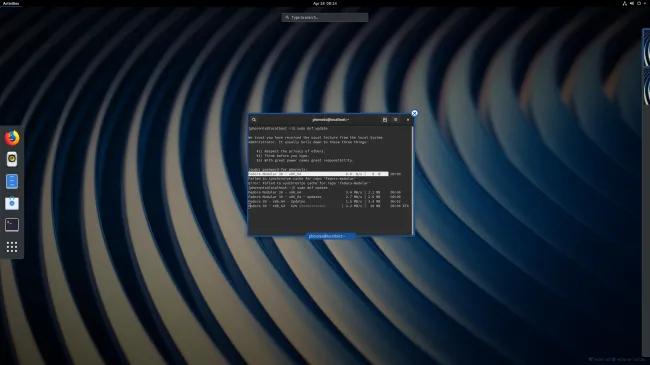Click the terminal window title text
Viewport: 650px width, 365px height.
(330, 120)
